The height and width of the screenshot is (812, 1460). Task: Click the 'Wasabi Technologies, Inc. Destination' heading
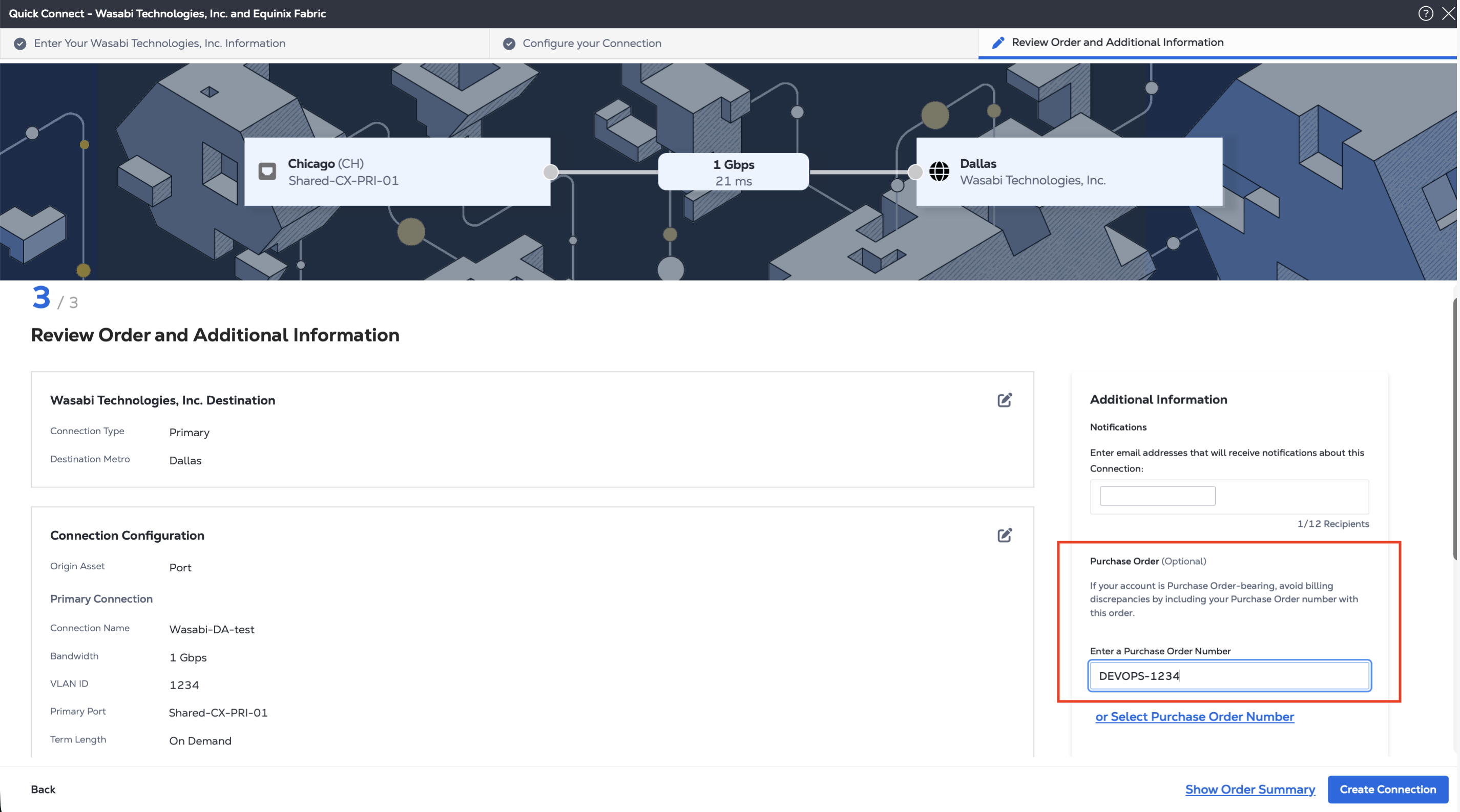[163, 400]
